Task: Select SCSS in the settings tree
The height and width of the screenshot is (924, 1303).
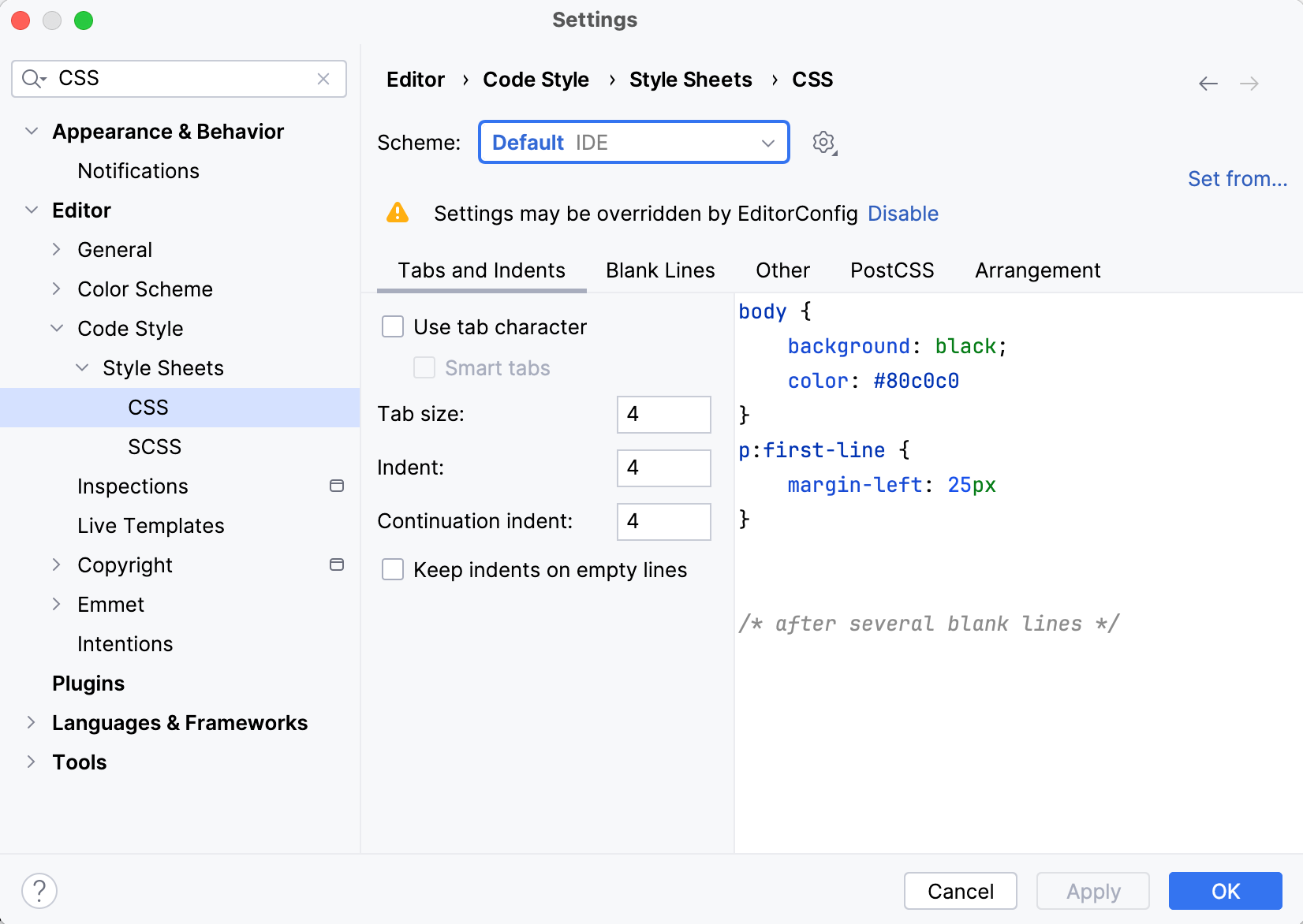Action: click(x=155, y=446)
